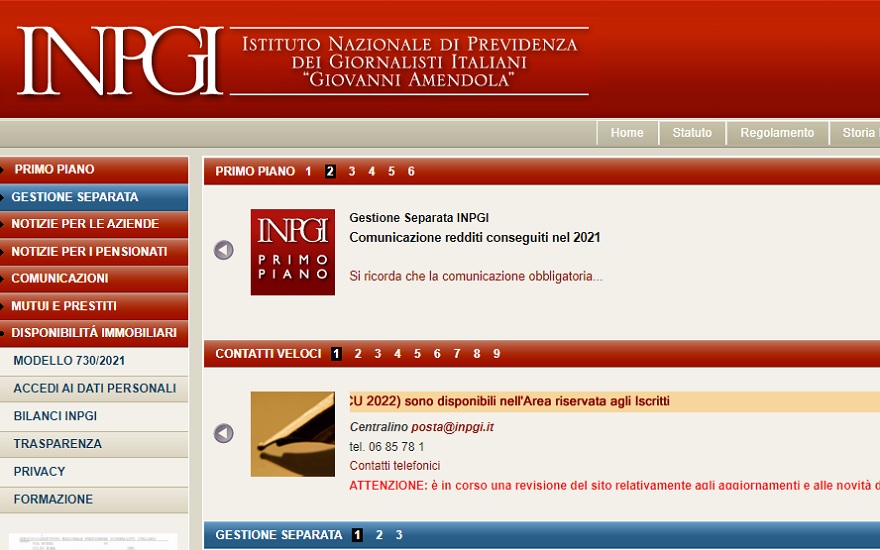The width and height of the screenshot is (880, 550).
Task: Open Notizie per le Aziende section
Action: [94, 224]
